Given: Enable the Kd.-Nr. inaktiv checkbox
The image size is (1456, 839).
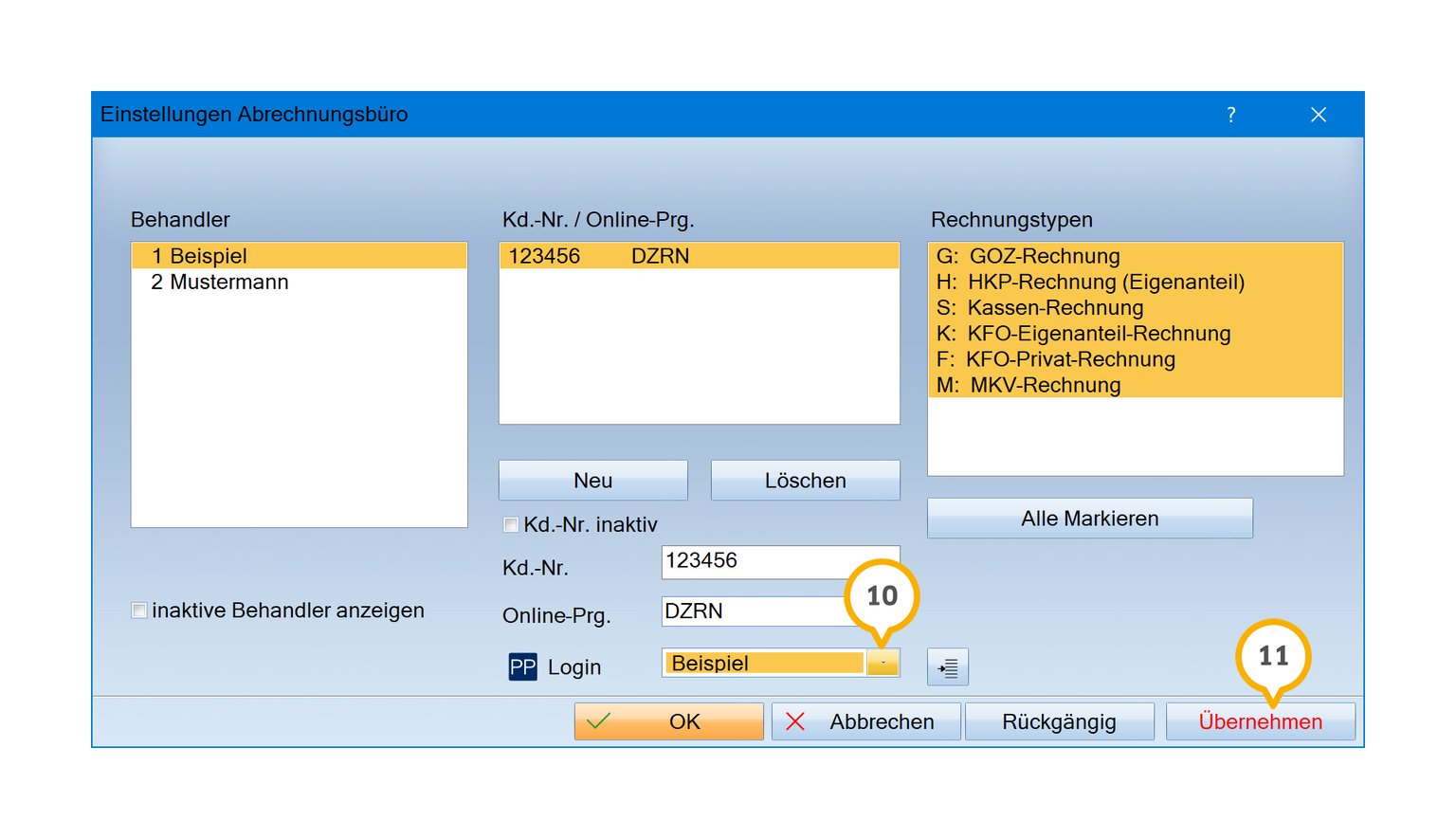Looking at the screenshot, I should click(512, 524).
